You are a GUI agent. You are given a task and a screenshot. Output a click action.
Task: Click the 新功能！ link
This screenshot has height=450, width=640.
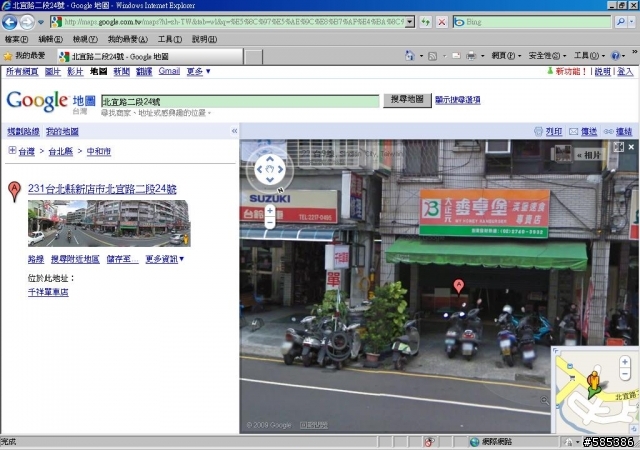point(571,72)
